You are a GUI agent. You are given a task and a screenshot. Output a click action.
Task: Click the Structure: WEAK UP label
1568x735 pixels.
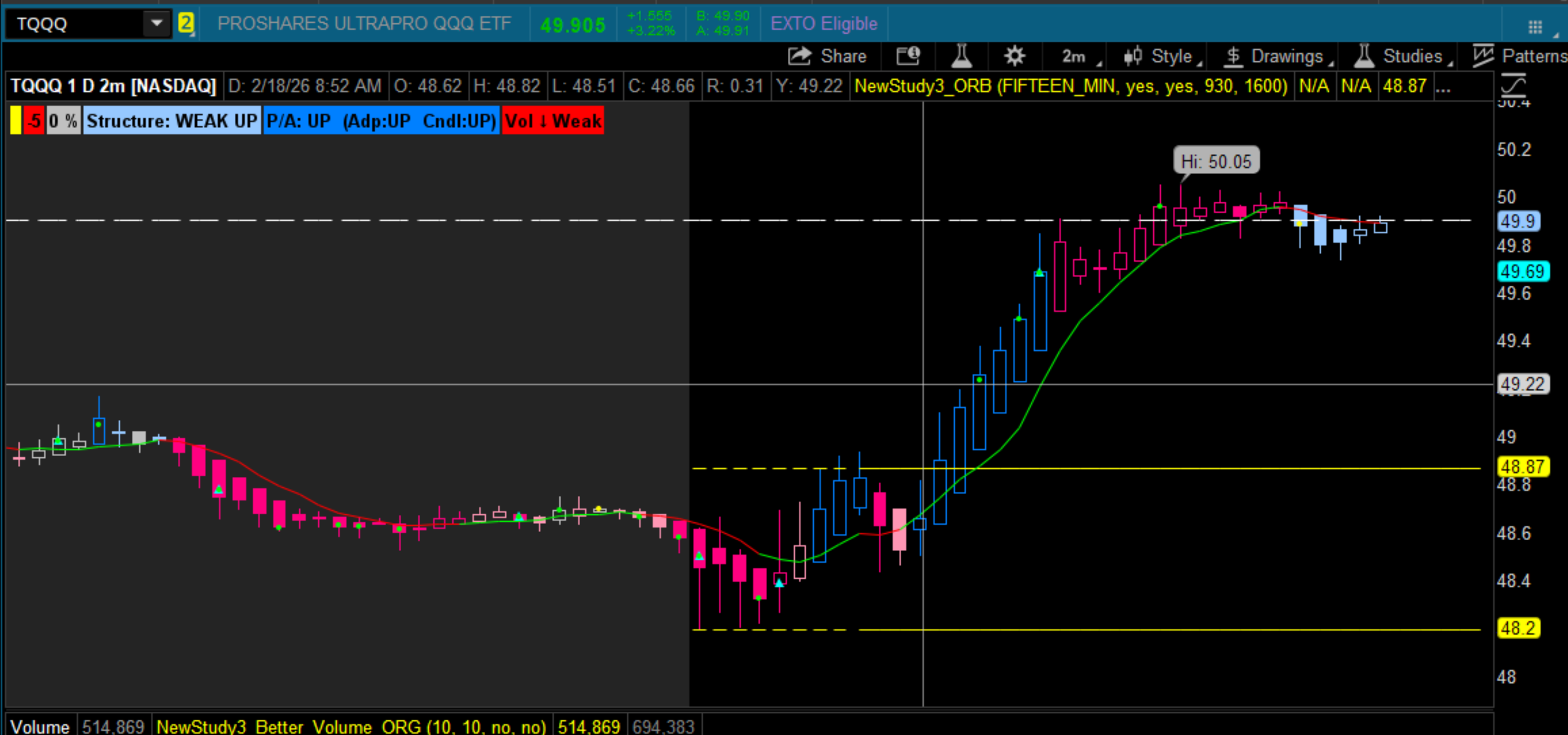[172, 120]
